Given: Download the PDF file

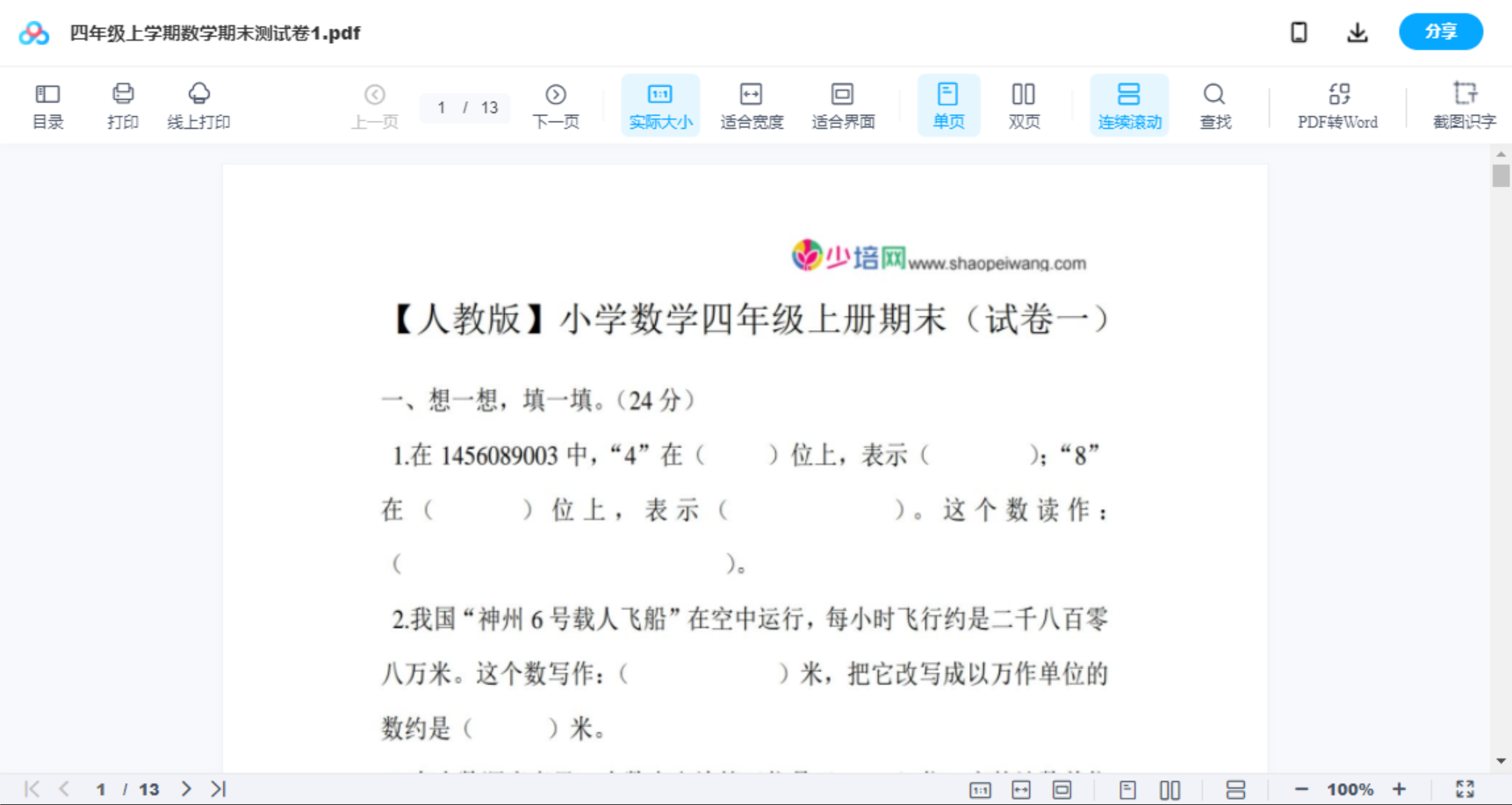Looking at the screenshot, I should coord(1357,32).
